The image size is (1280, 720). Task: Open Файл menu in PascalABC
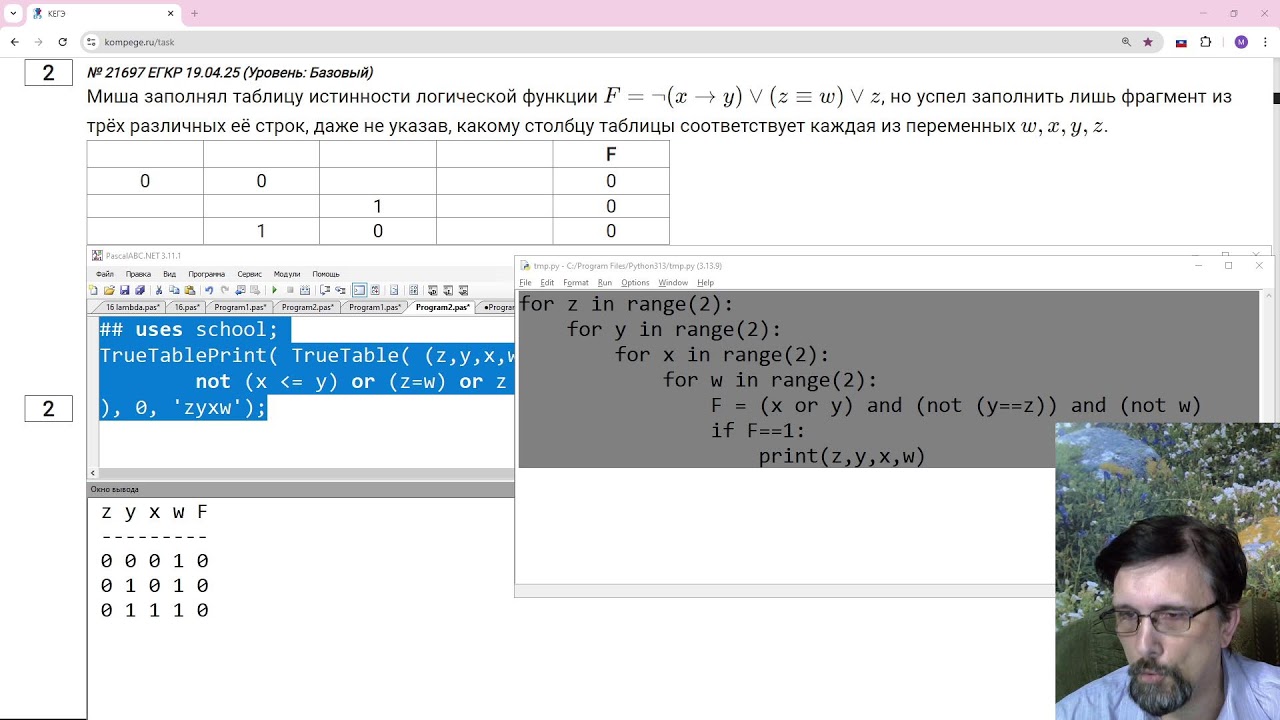tap(105, 274)
